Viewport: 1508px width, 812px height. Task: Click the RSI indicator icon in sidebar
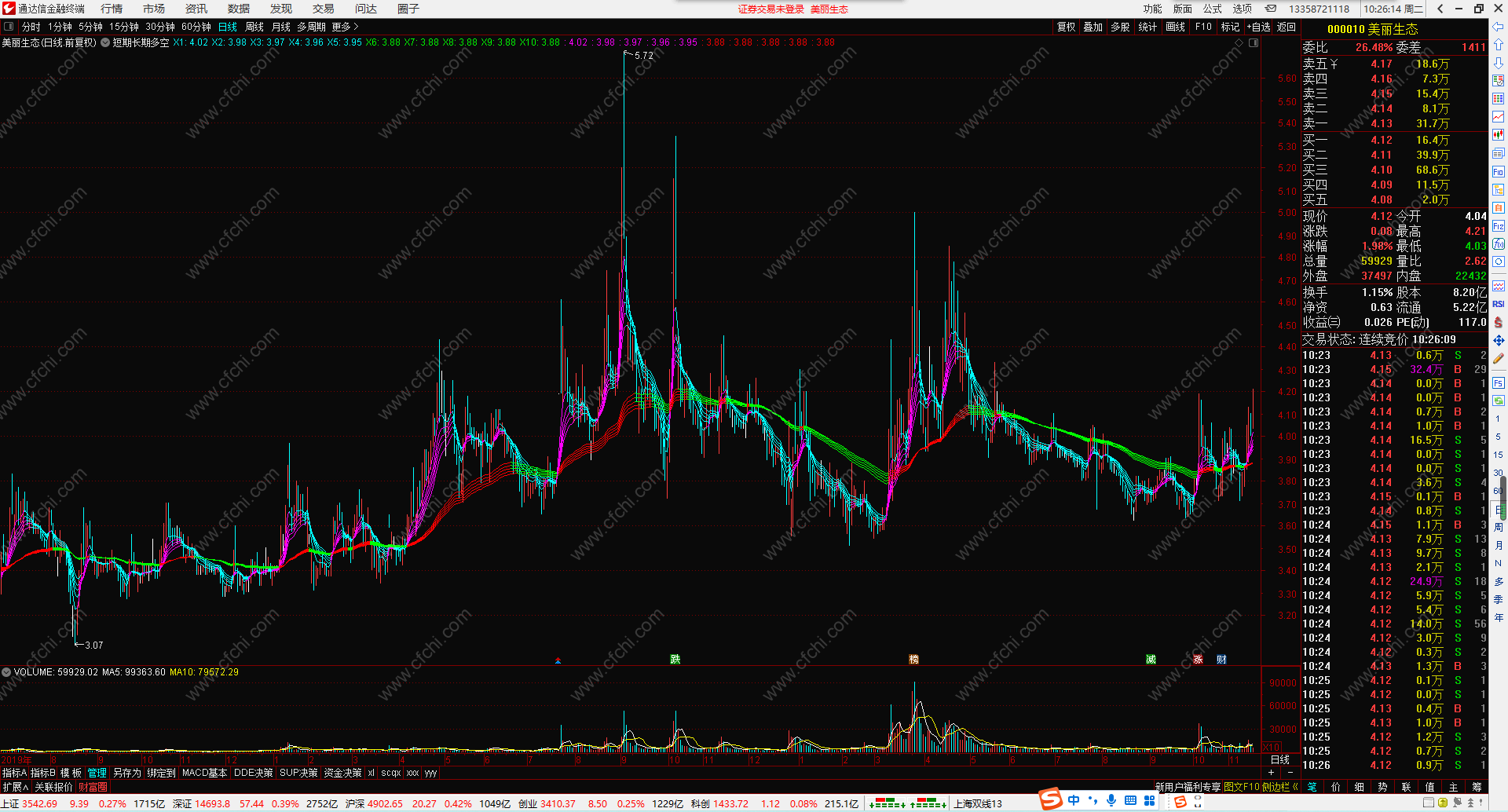(1499, 304)
